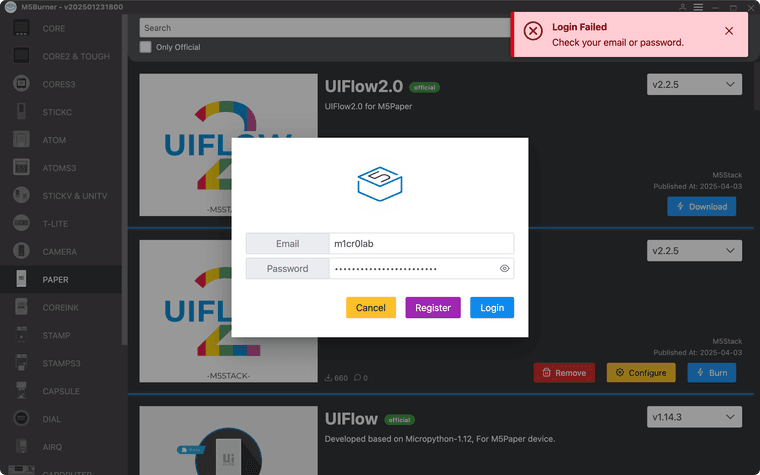
Task: Click the STICKC device icon
Action: tap(21, 112)
